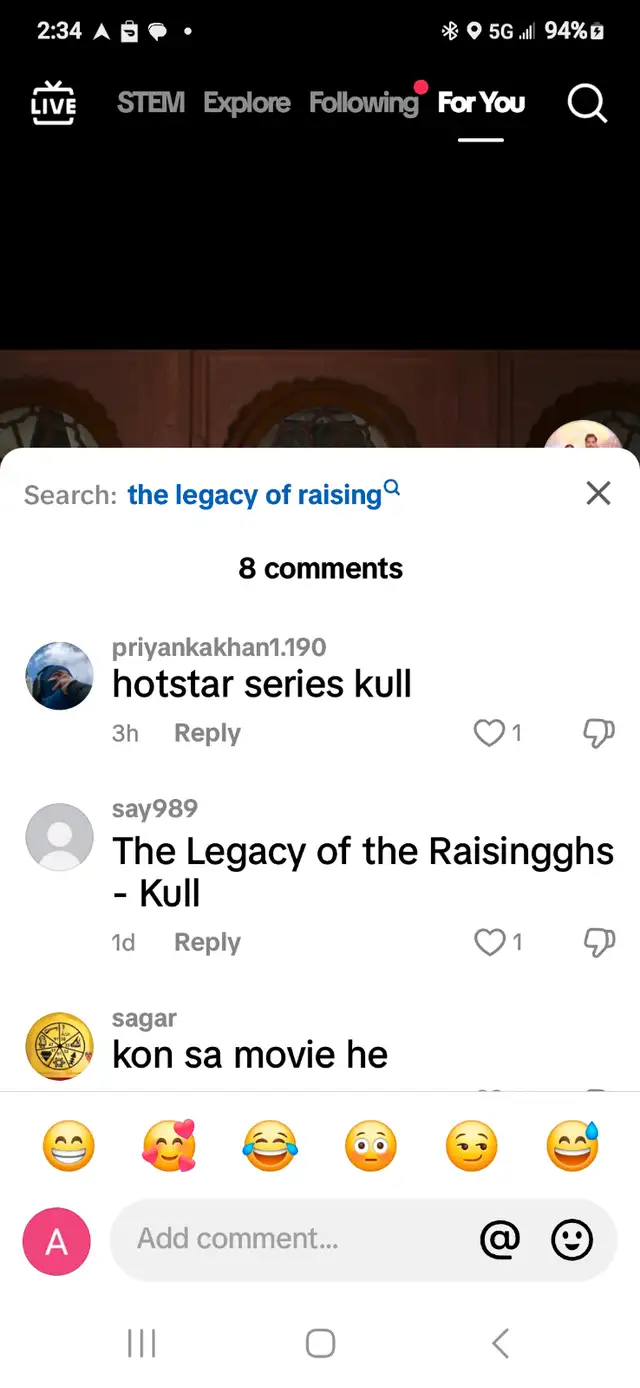Insert the tears of joy emoji

270,1146
